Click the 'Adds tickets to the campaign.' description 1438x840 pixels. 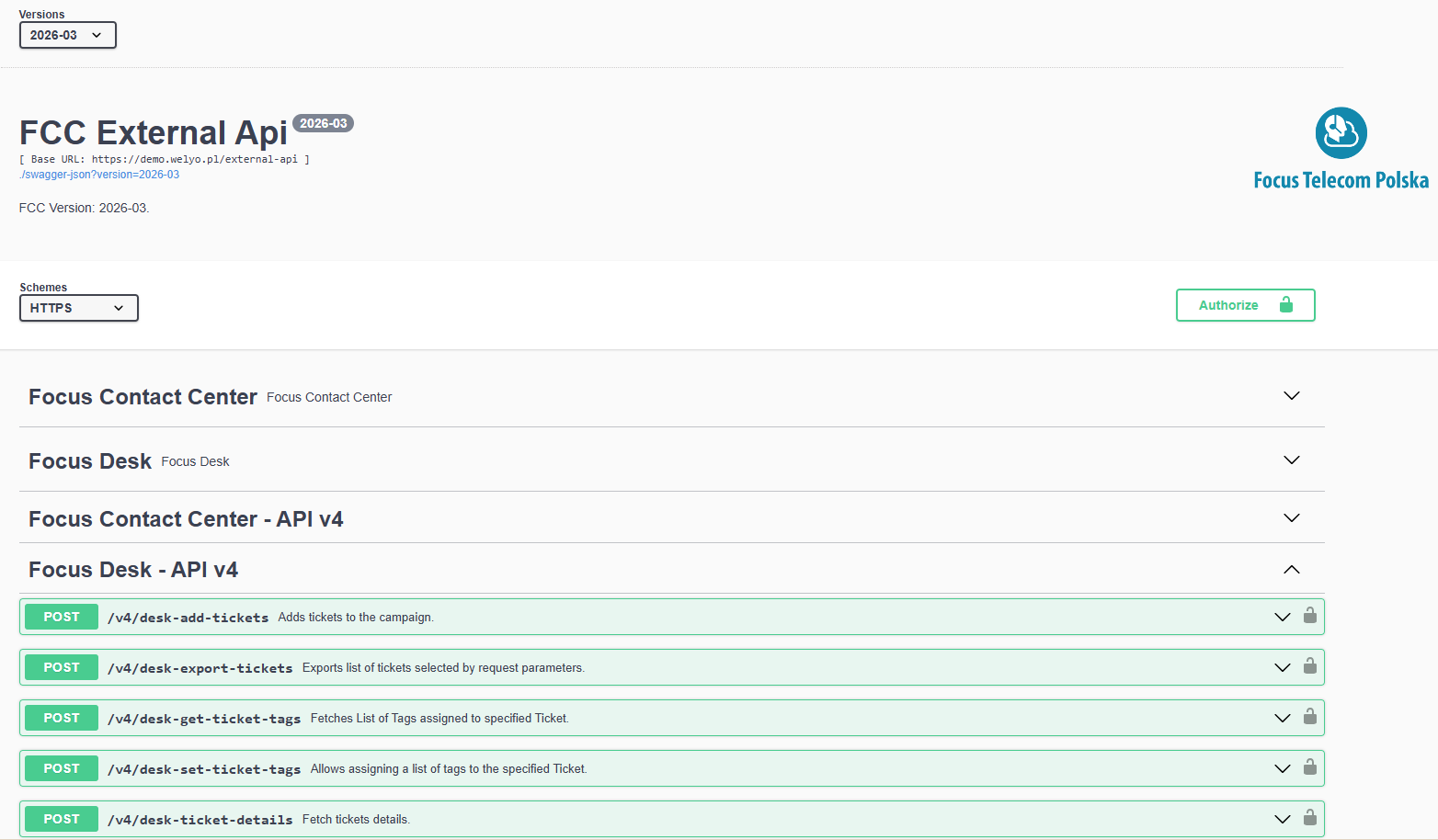tap(356, 618)
